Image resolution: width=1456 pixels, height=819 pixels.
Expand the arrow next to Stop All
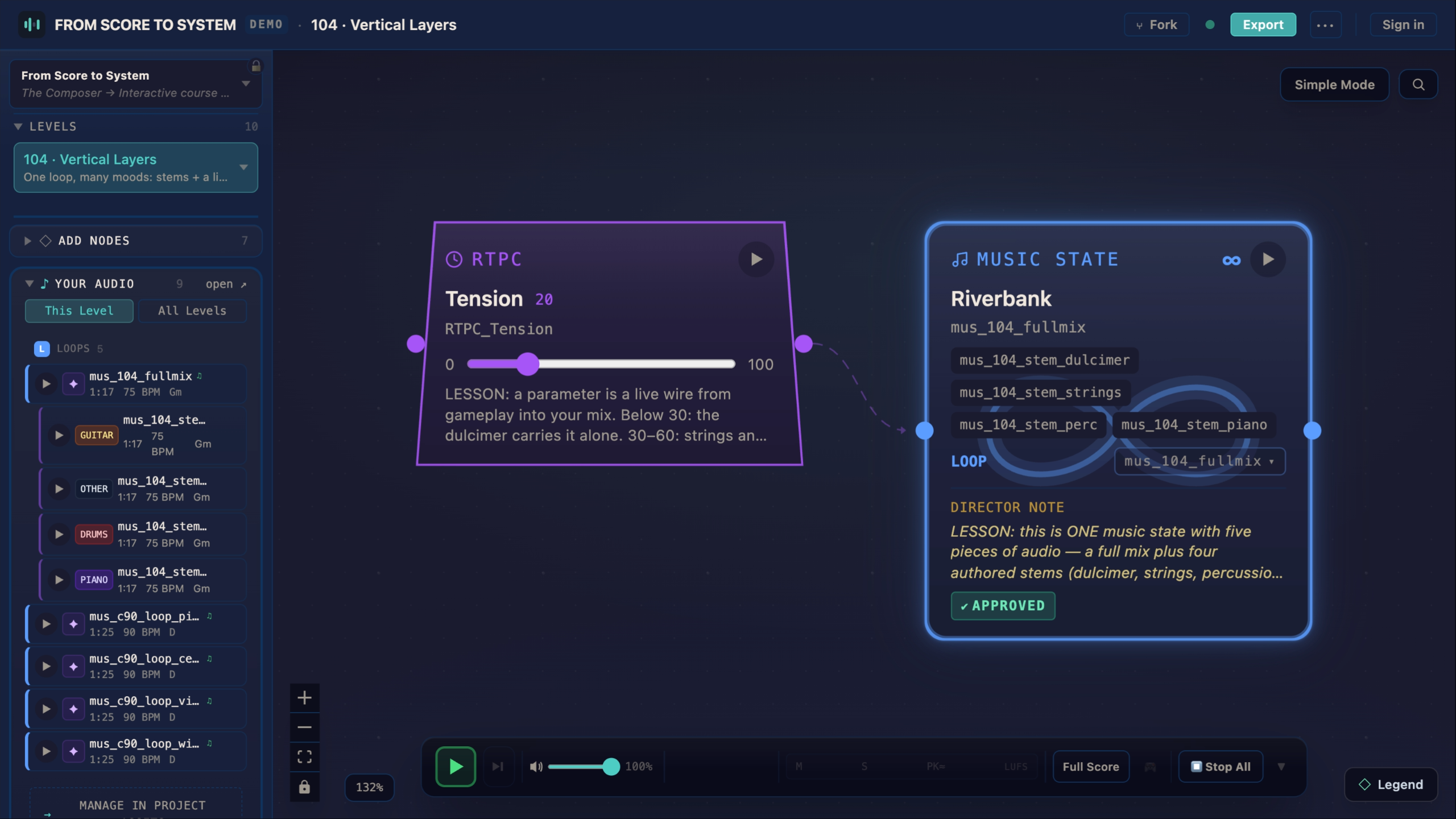[x=1281, y=767]
